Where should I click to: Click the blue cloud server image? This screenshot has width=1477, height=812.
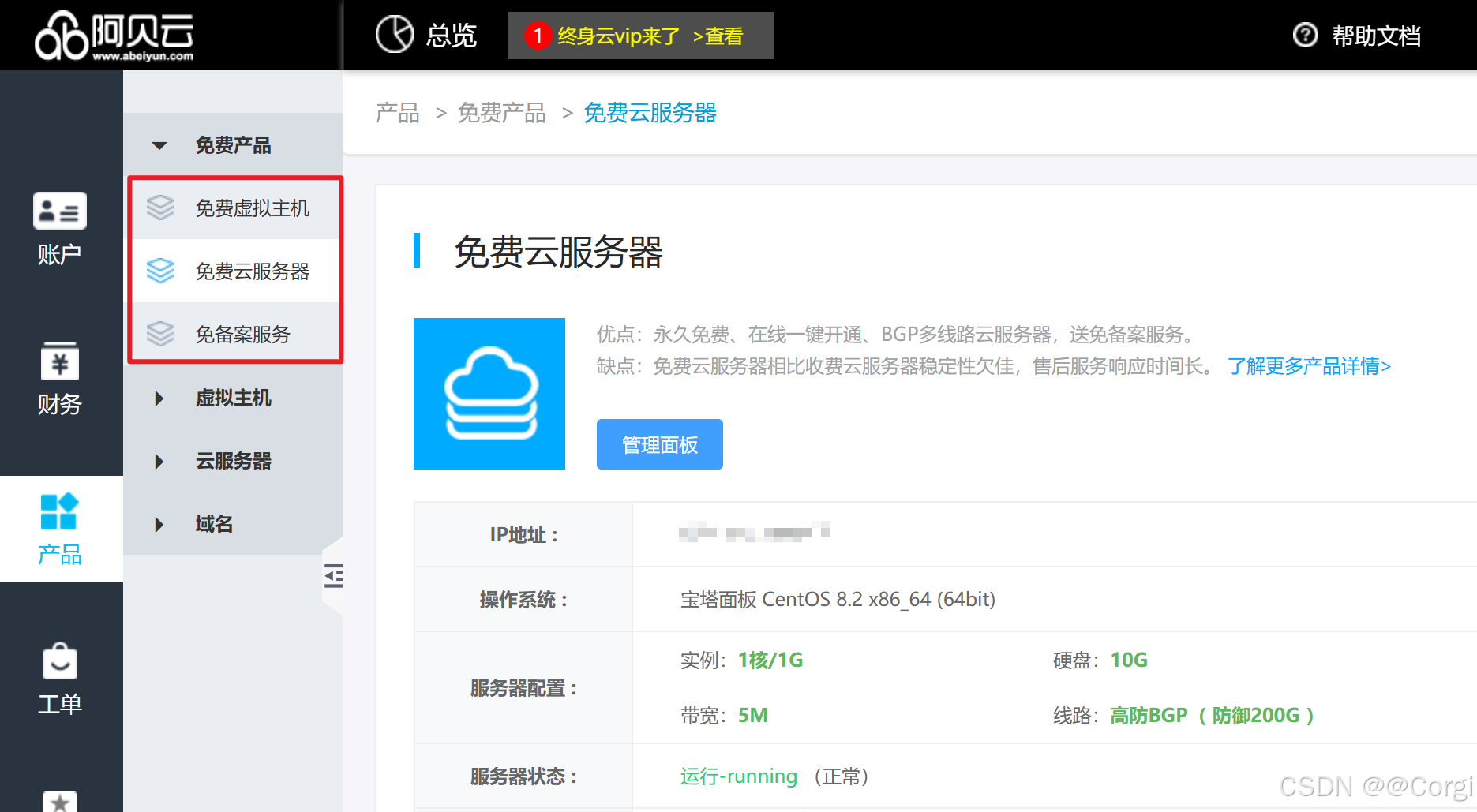pos(489,394)
